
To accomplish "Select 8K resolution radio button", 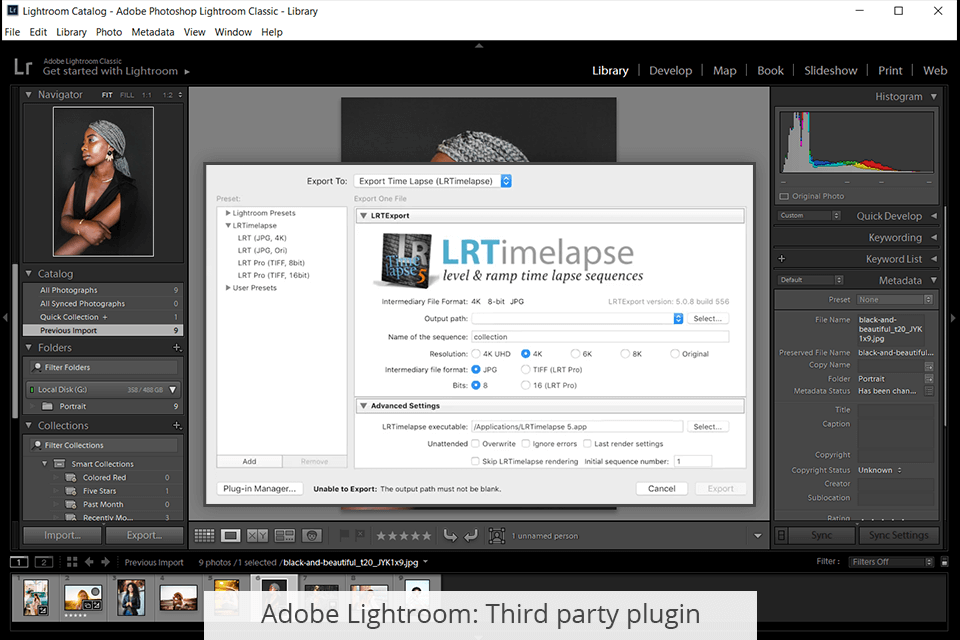I will tap(625, 354).
